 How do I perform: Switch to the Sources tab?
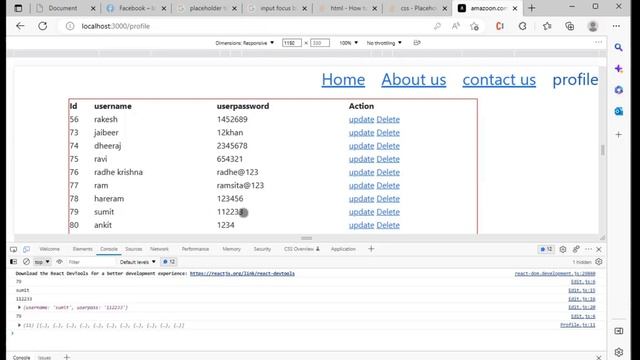click(133, 249)
